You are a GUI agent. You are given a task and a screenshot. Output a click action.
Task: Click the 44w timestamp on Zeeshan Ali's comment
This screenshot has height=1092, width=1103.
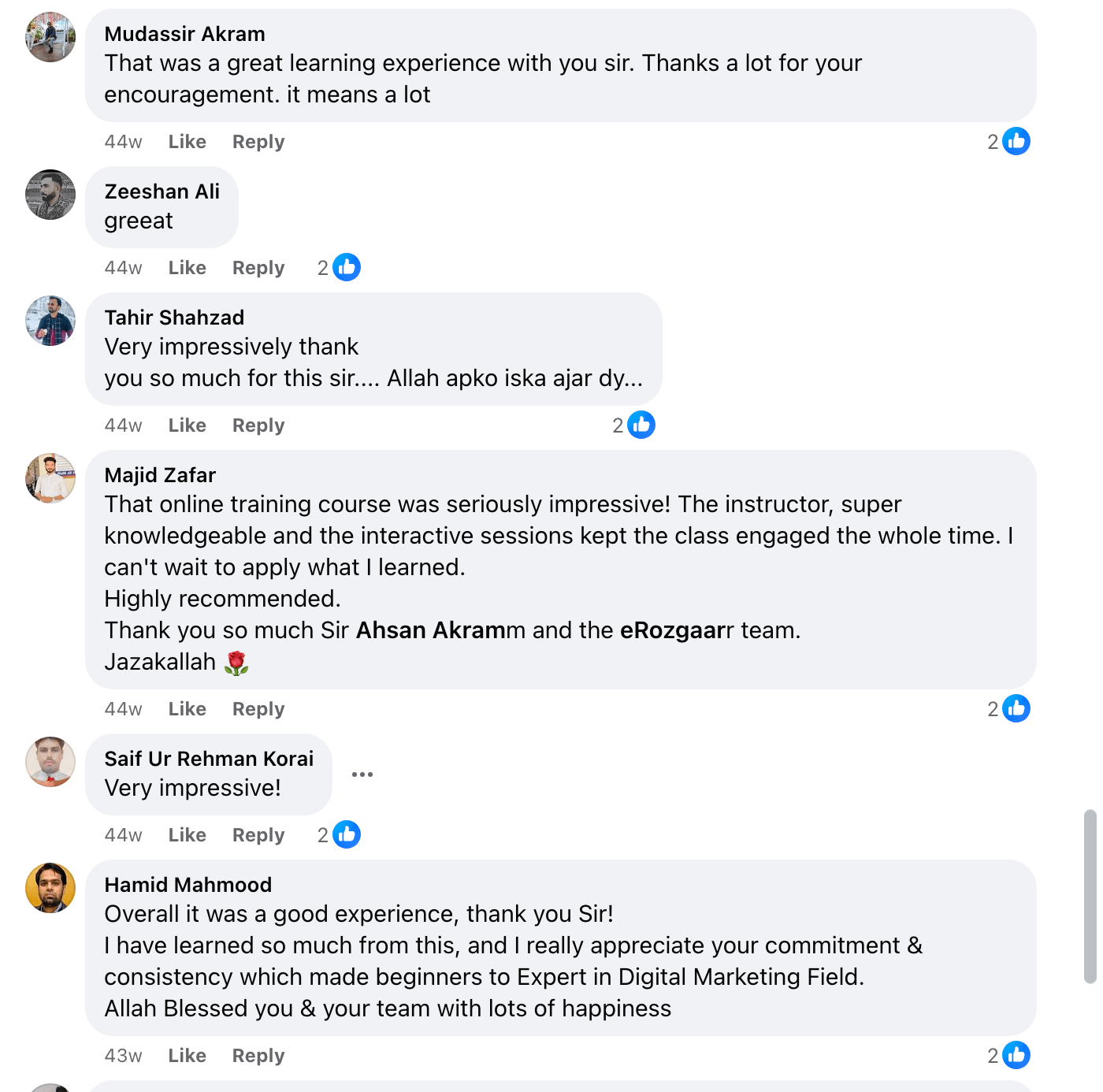point(123,268)
